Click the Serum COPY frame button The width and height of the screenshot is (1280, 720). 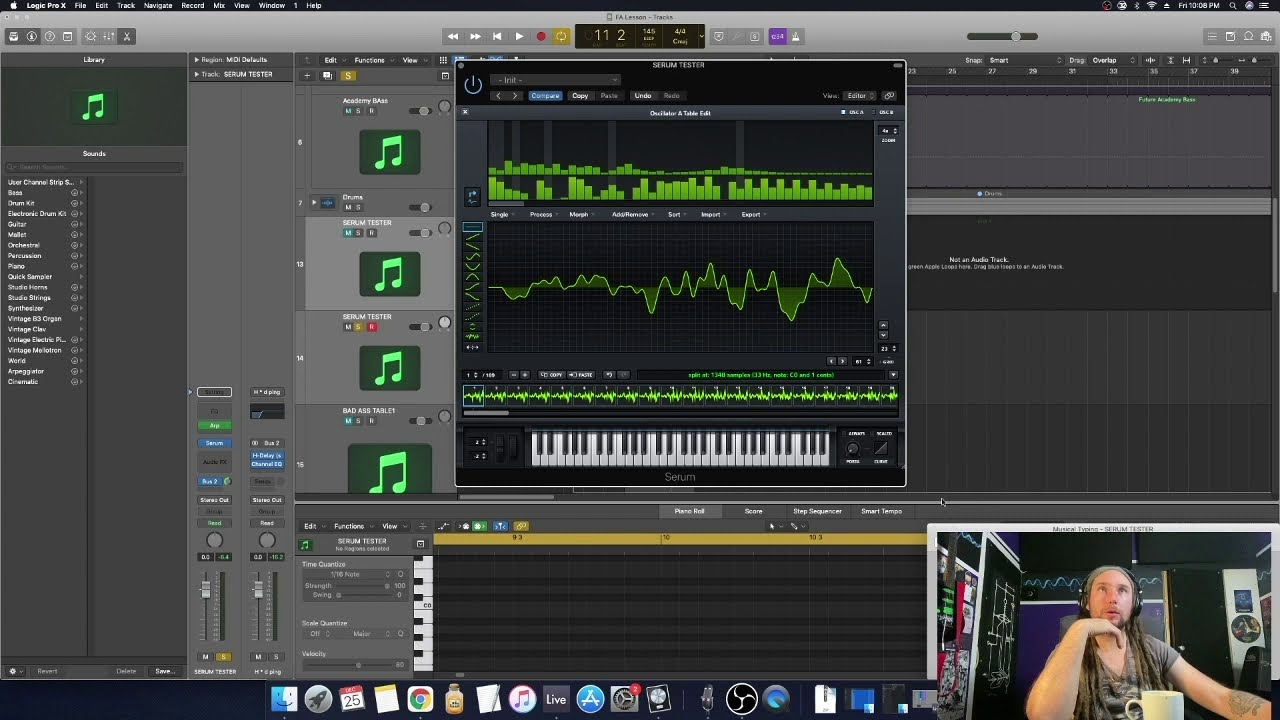[x=552, y=375]
